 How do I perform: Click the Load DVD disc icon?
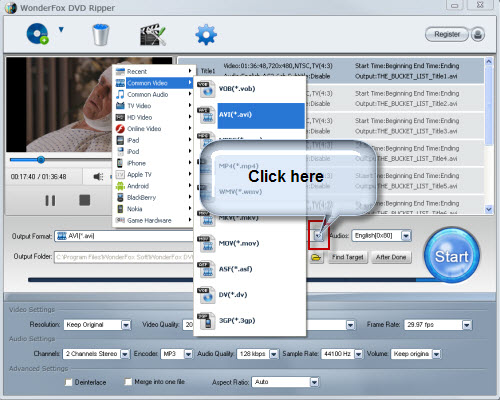[x=37, y=34]
